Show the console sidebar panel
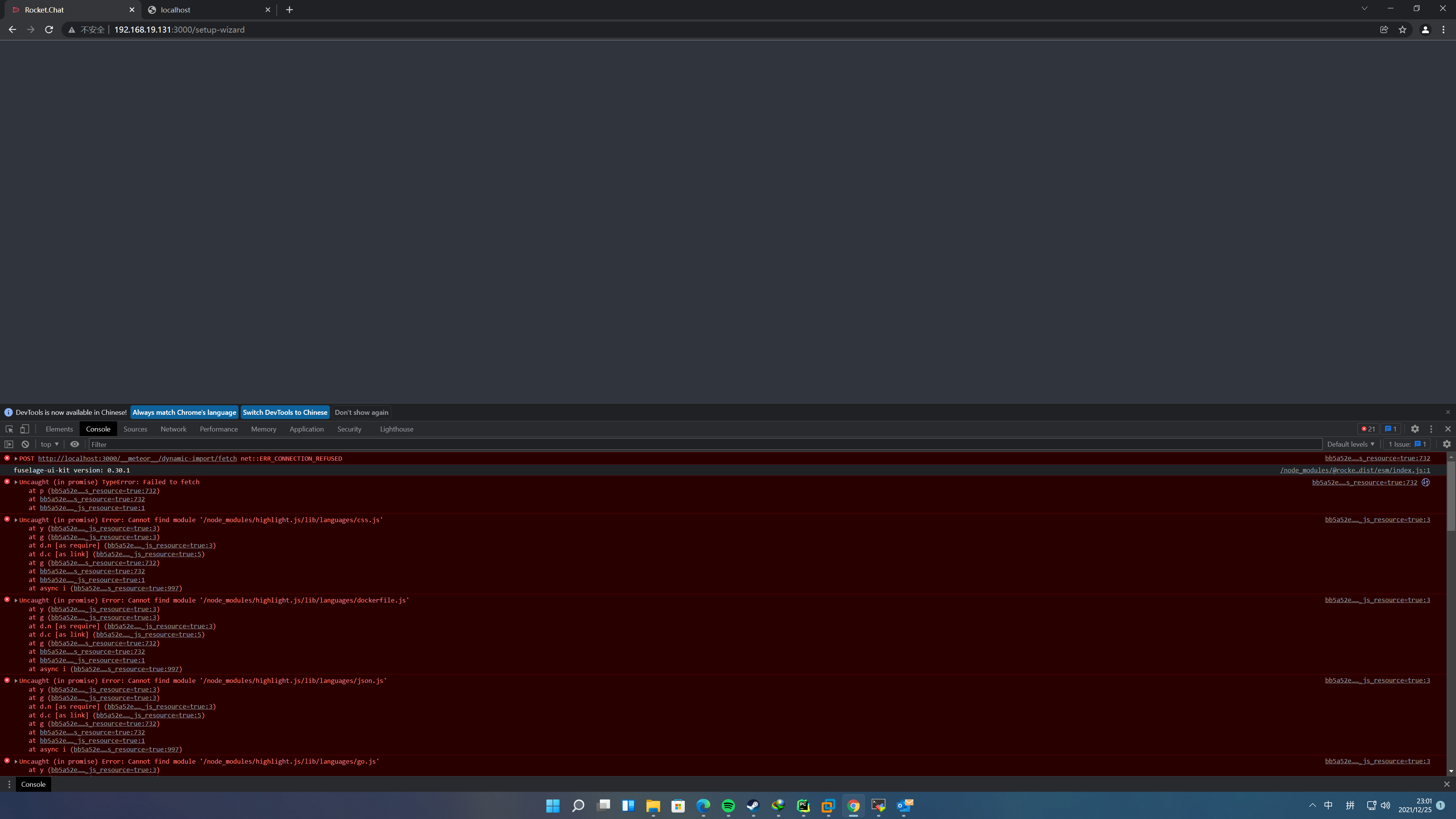The height and width of the screenshot is (819, 1456). 9,444
